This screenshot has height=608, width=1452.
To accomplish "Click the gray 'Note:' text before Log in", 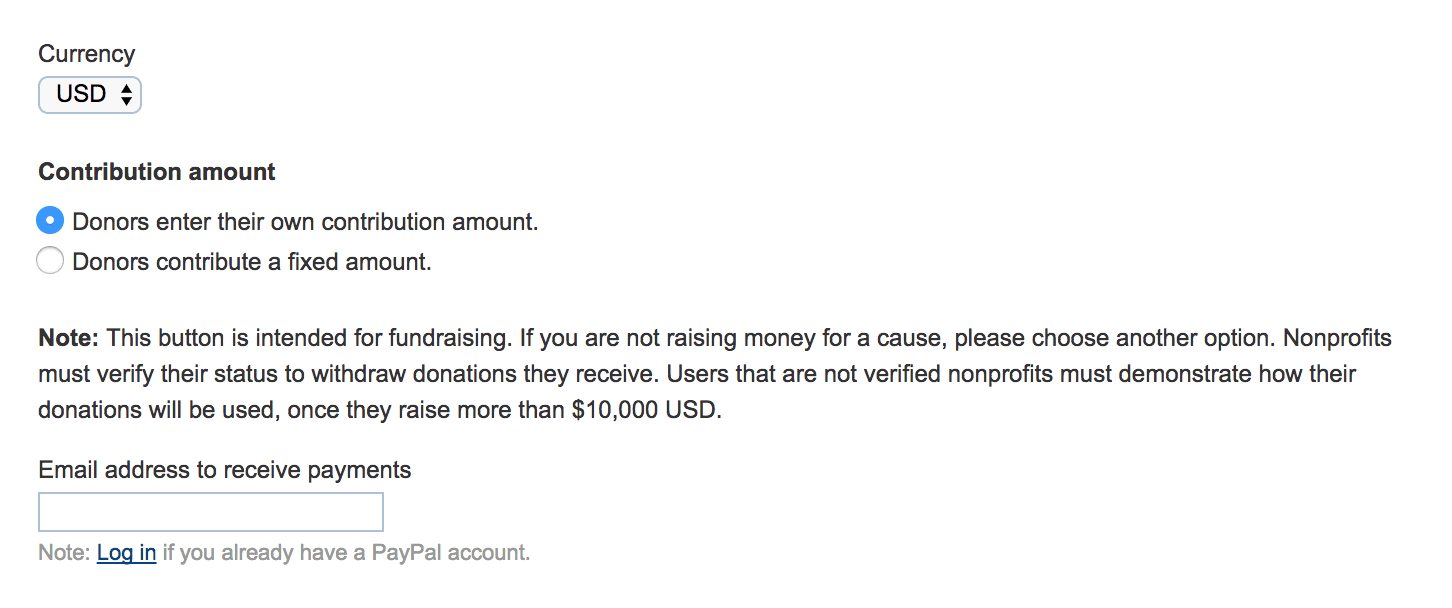I will (64, 553).
